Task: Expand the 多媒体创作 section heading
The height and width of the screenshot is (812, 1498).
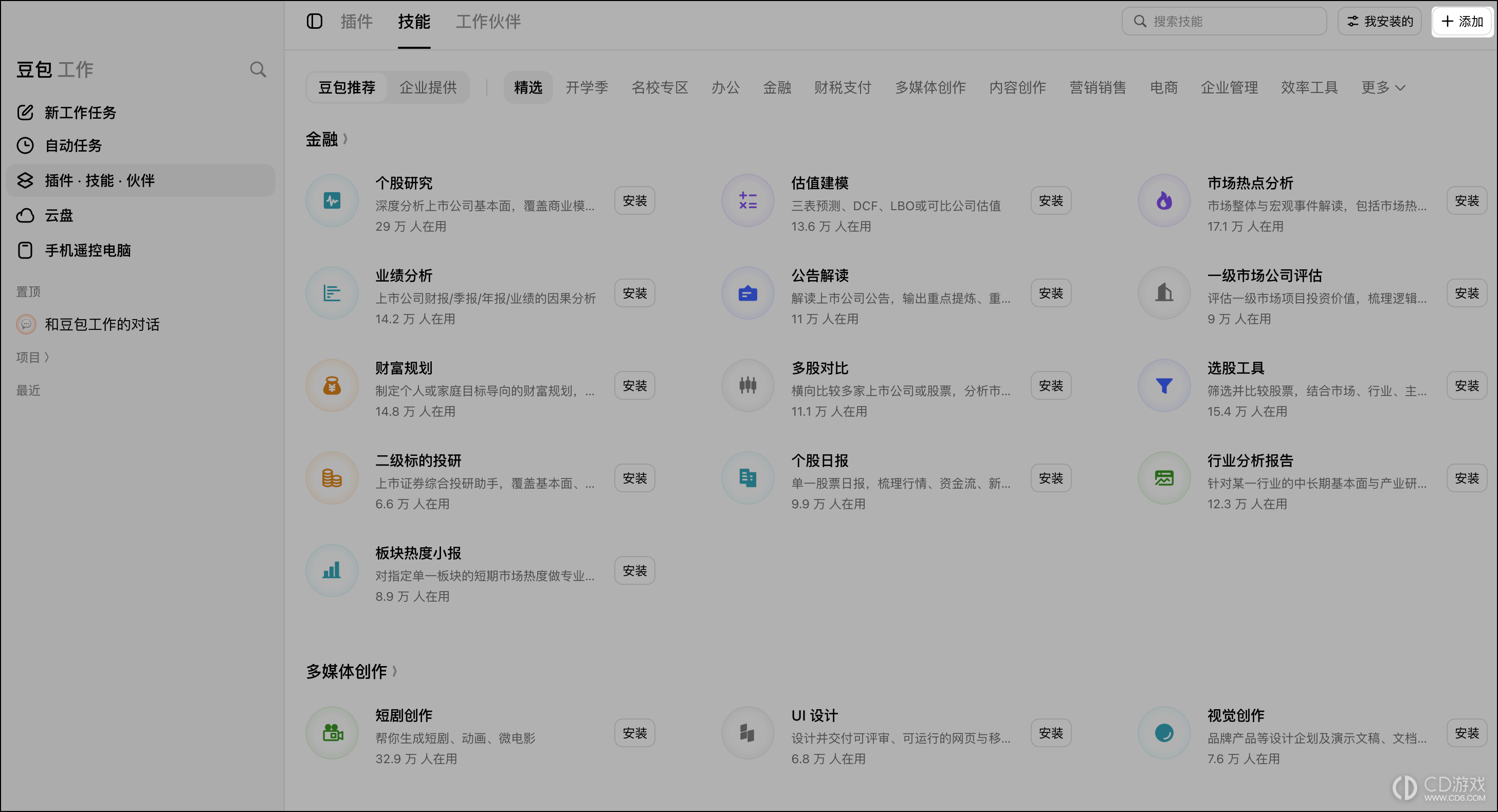Action: pos(351,671)
